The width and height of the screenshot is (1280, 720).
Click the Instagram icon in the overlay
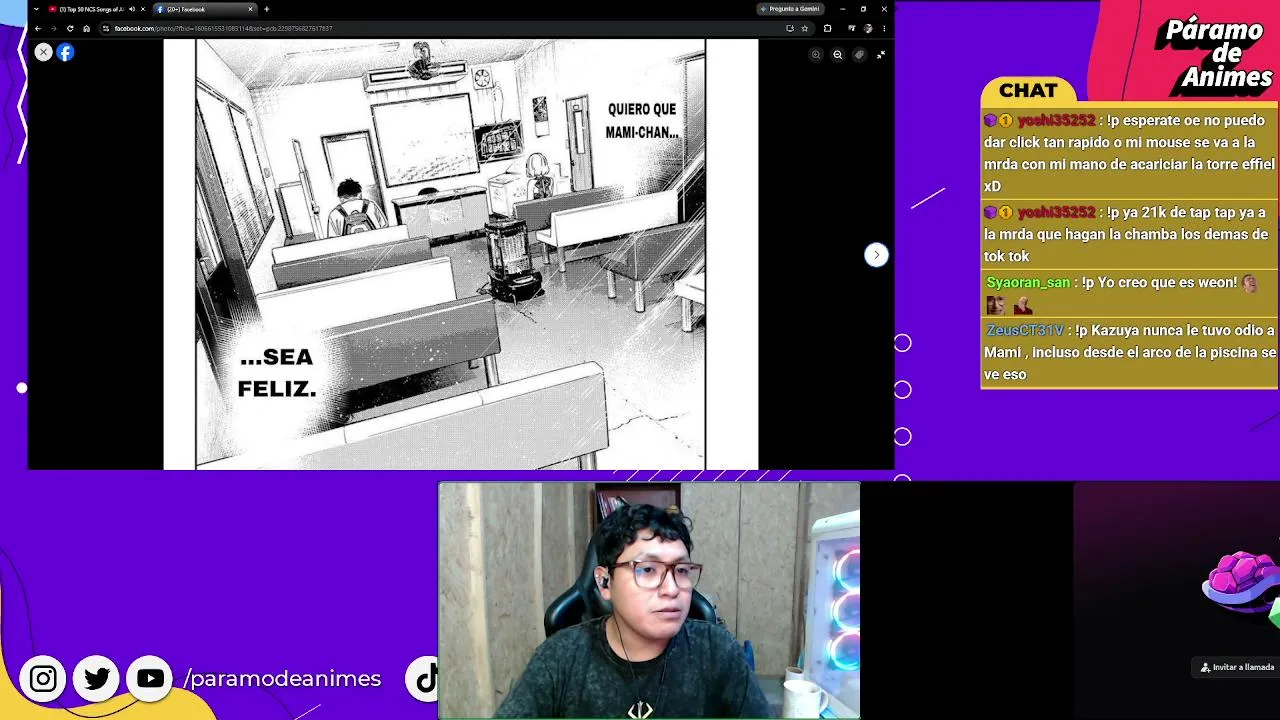[43, 679]
